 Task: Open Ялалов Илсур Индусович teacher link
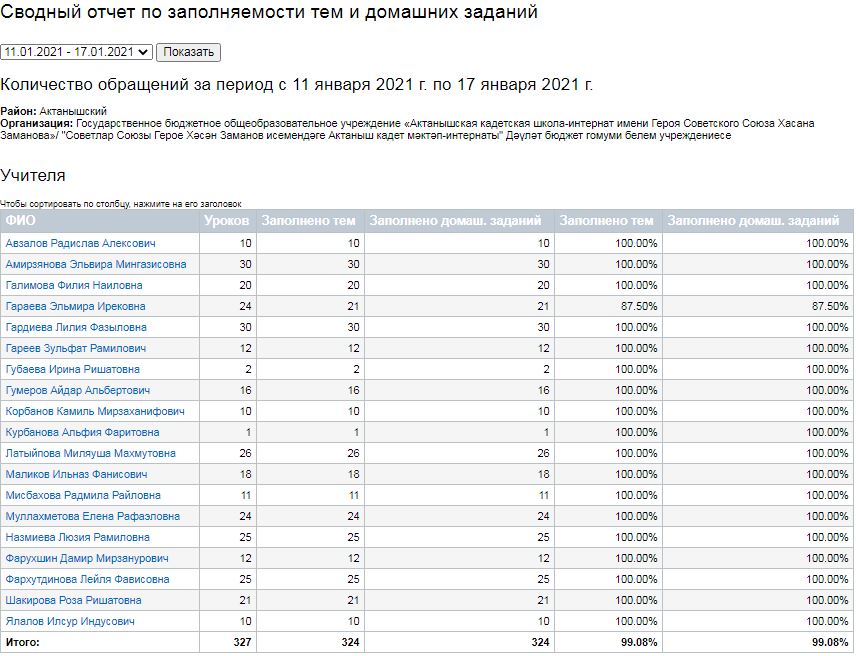(70, 621)
